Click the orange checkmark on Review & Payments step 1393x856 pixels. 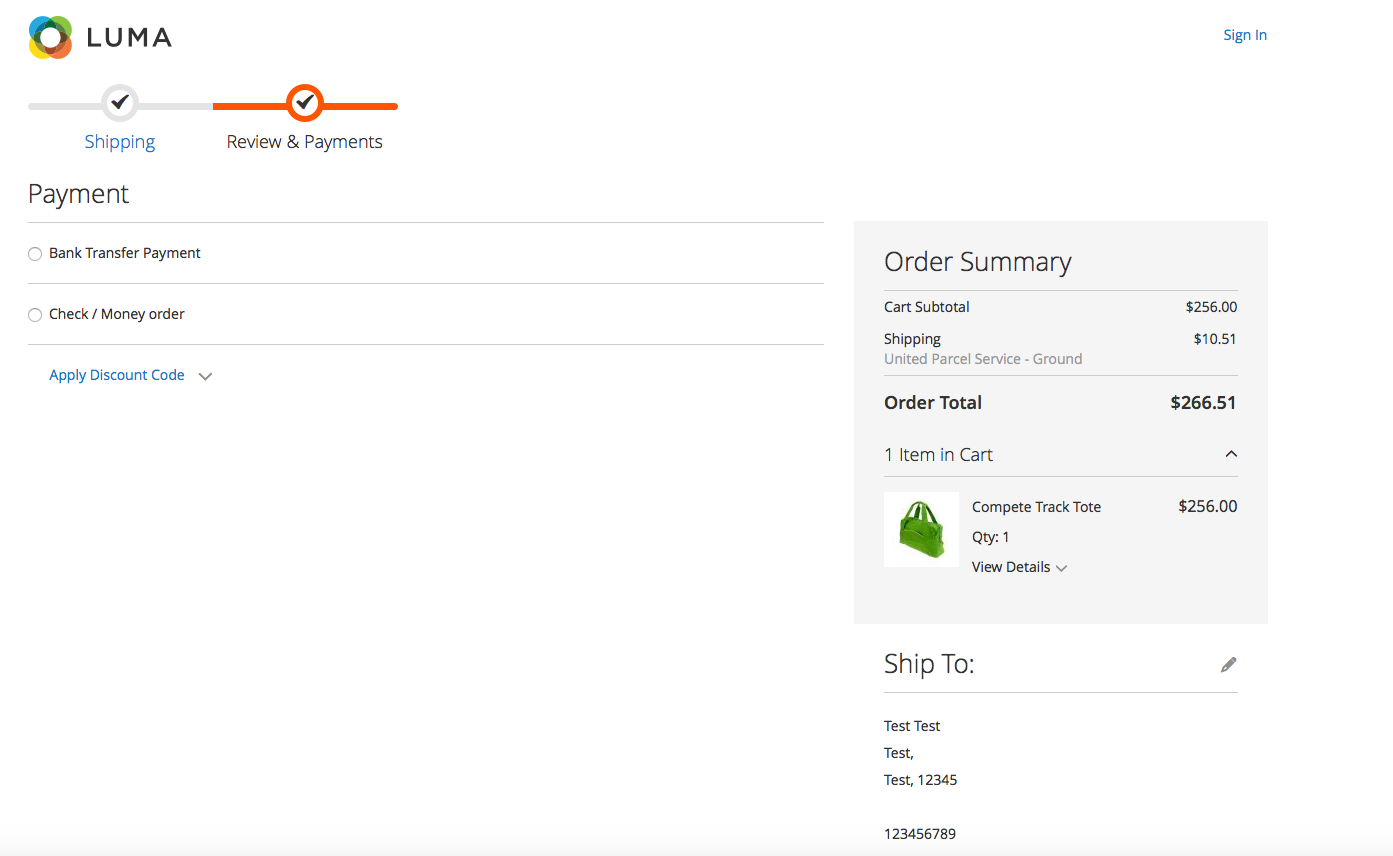coord(304,102)
